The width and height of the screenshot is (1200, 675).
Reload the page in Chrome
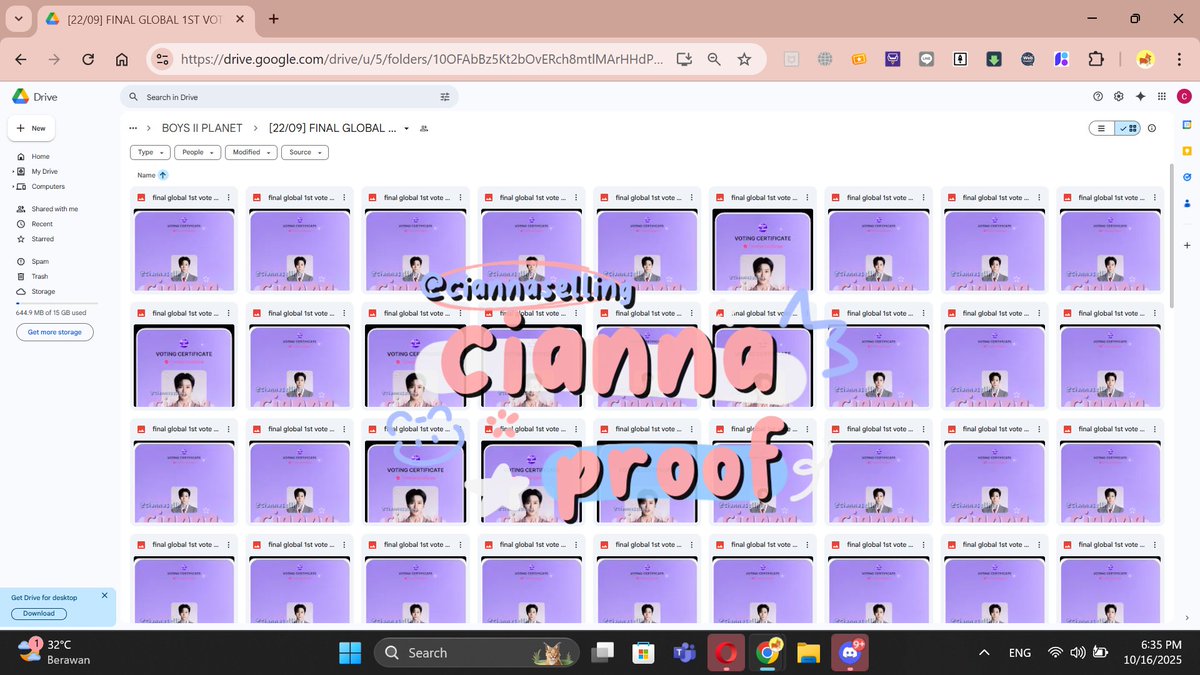click(88, 60)
